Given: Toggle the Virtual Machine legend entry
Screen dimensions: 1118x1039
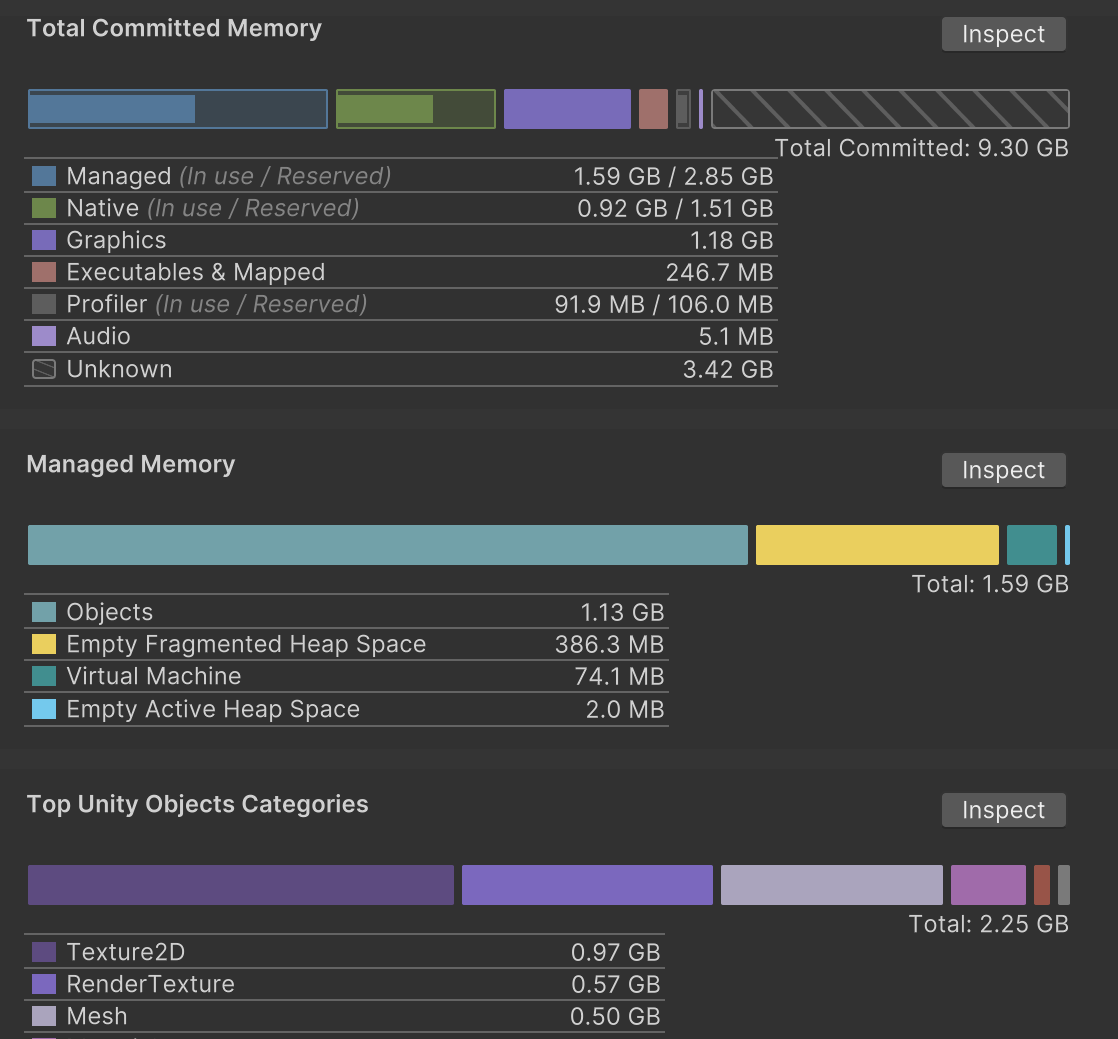Looking at the screenshot, I should click(x=44, y=676).
